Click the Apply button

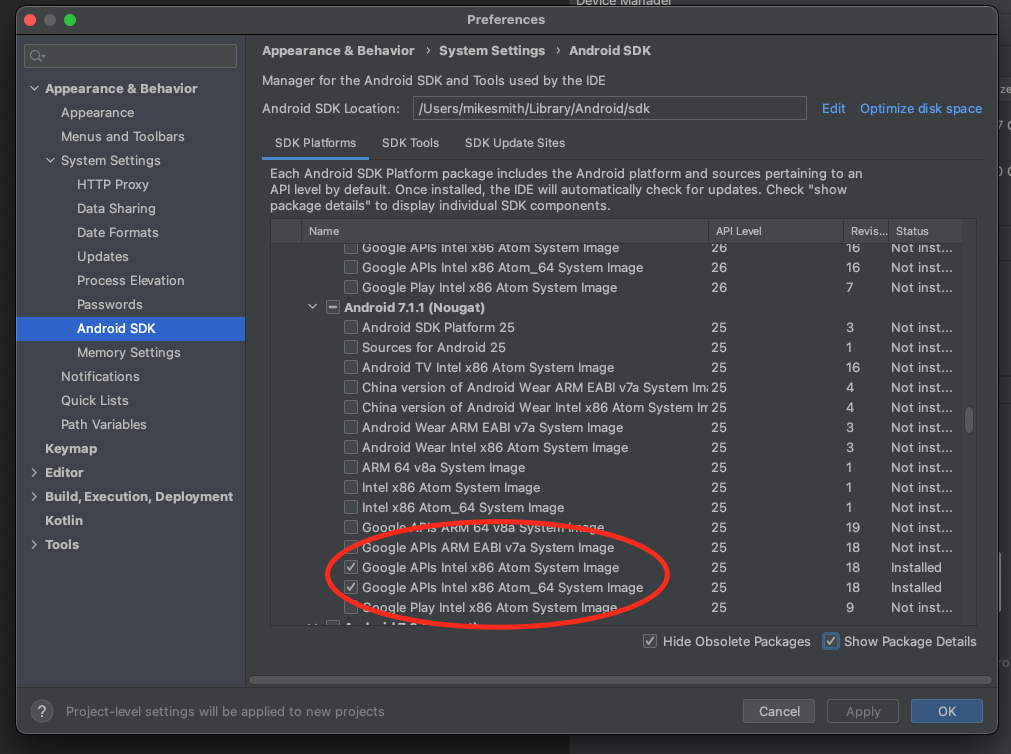point(863,711)
